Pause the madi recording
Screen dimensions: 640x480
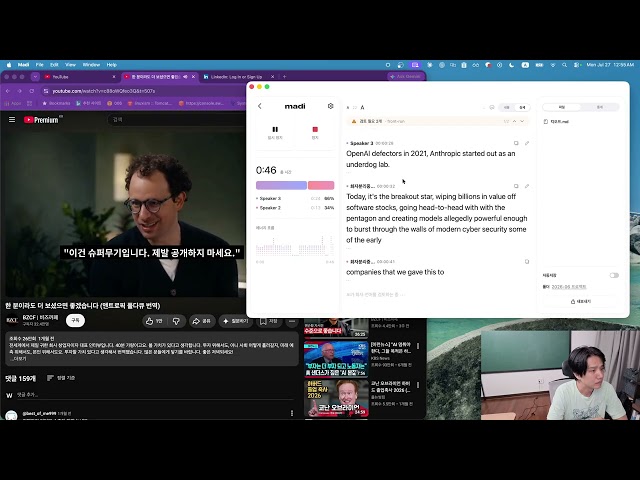[x=275, y=132]
